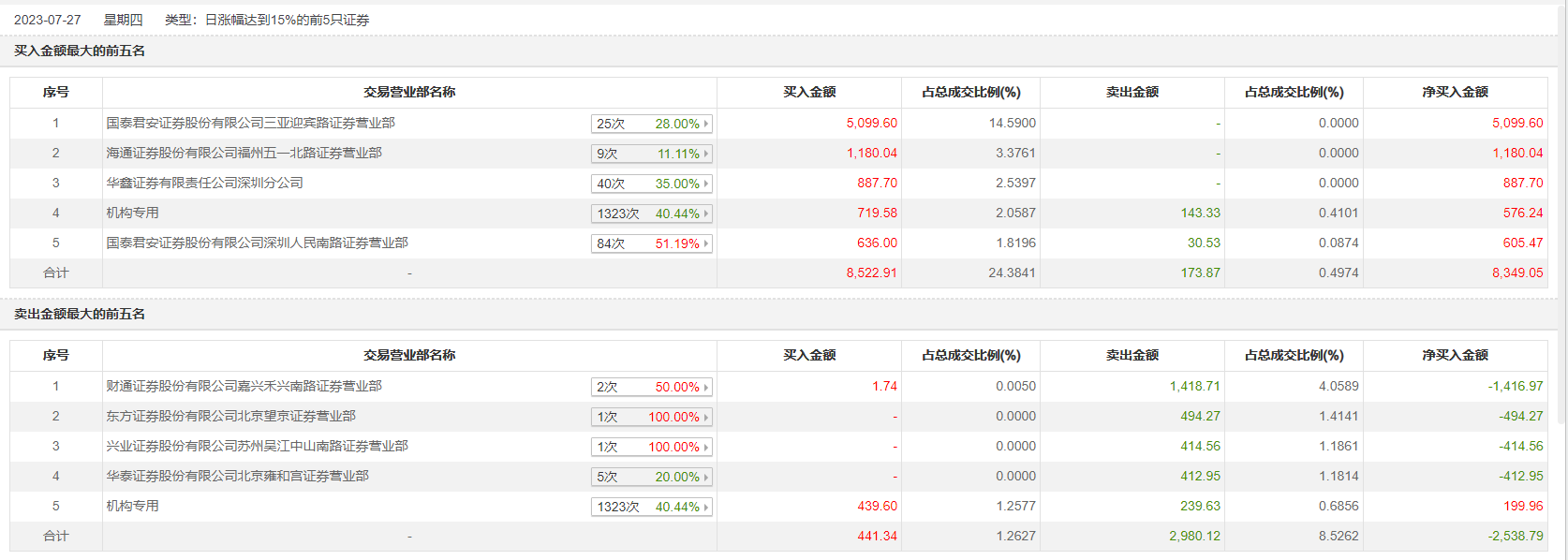The width and height of the screenshot is (1568, 560).
Task: Expand 1323次 box in the buy table
Action: tap(652, 214)
